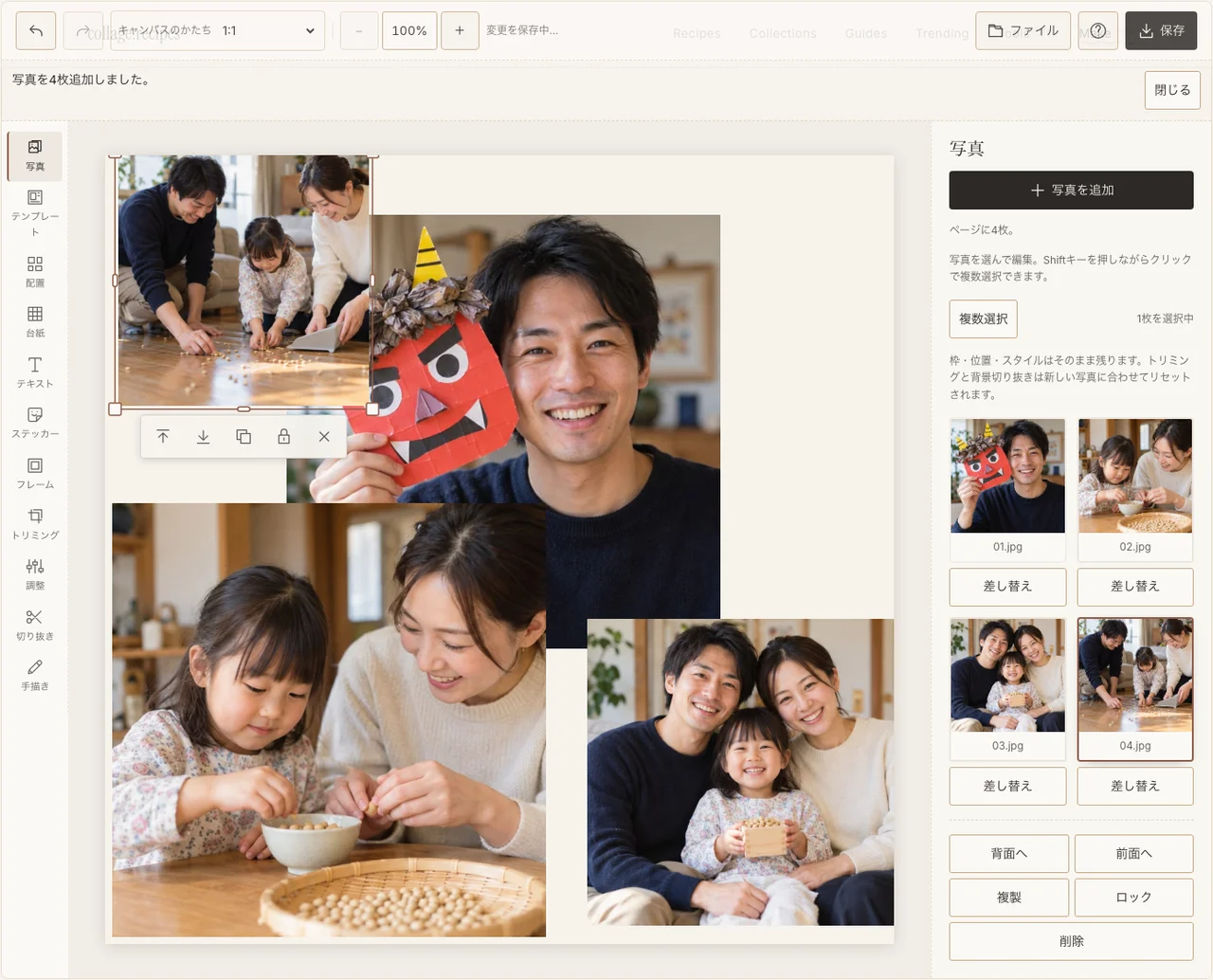Viewport: 1213px width, 980px height.
Task: Select the mother and daughter beans photo on canvas
Action: click(x=329, y=720)
